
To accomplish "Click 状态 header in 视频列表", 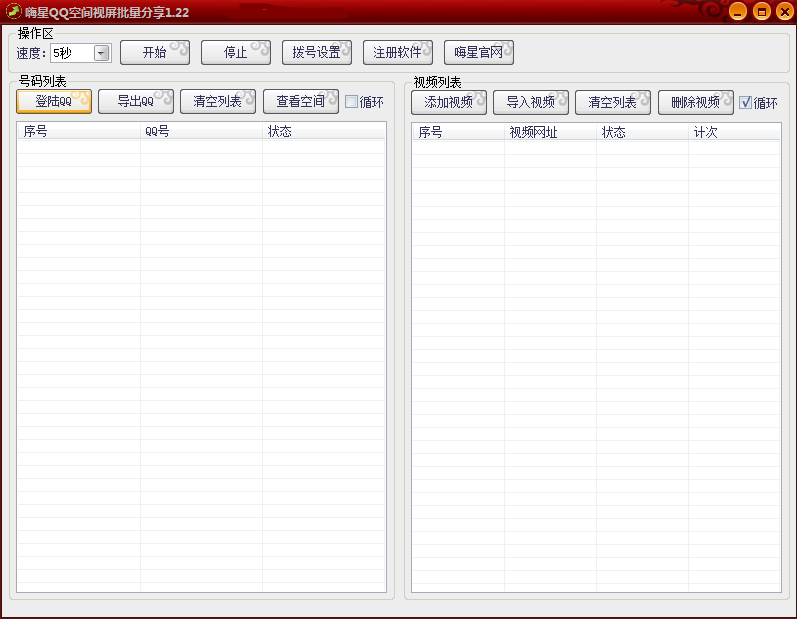I will pyautogui.click(x=642, y=132).
